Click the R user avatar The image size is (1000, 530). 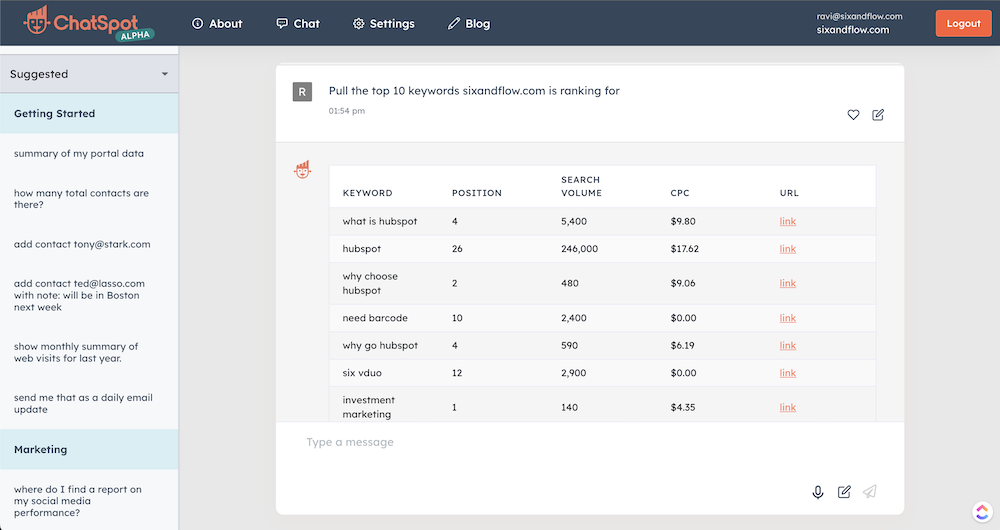(x=302, y=92)
